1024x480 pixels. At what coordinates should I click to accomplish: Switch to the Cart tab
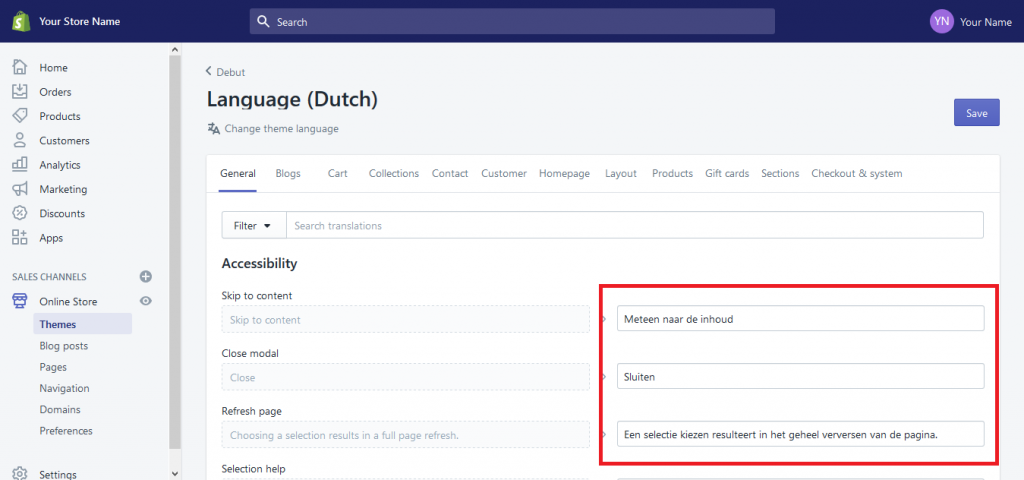pyautogui.click(x=338, y=174)
